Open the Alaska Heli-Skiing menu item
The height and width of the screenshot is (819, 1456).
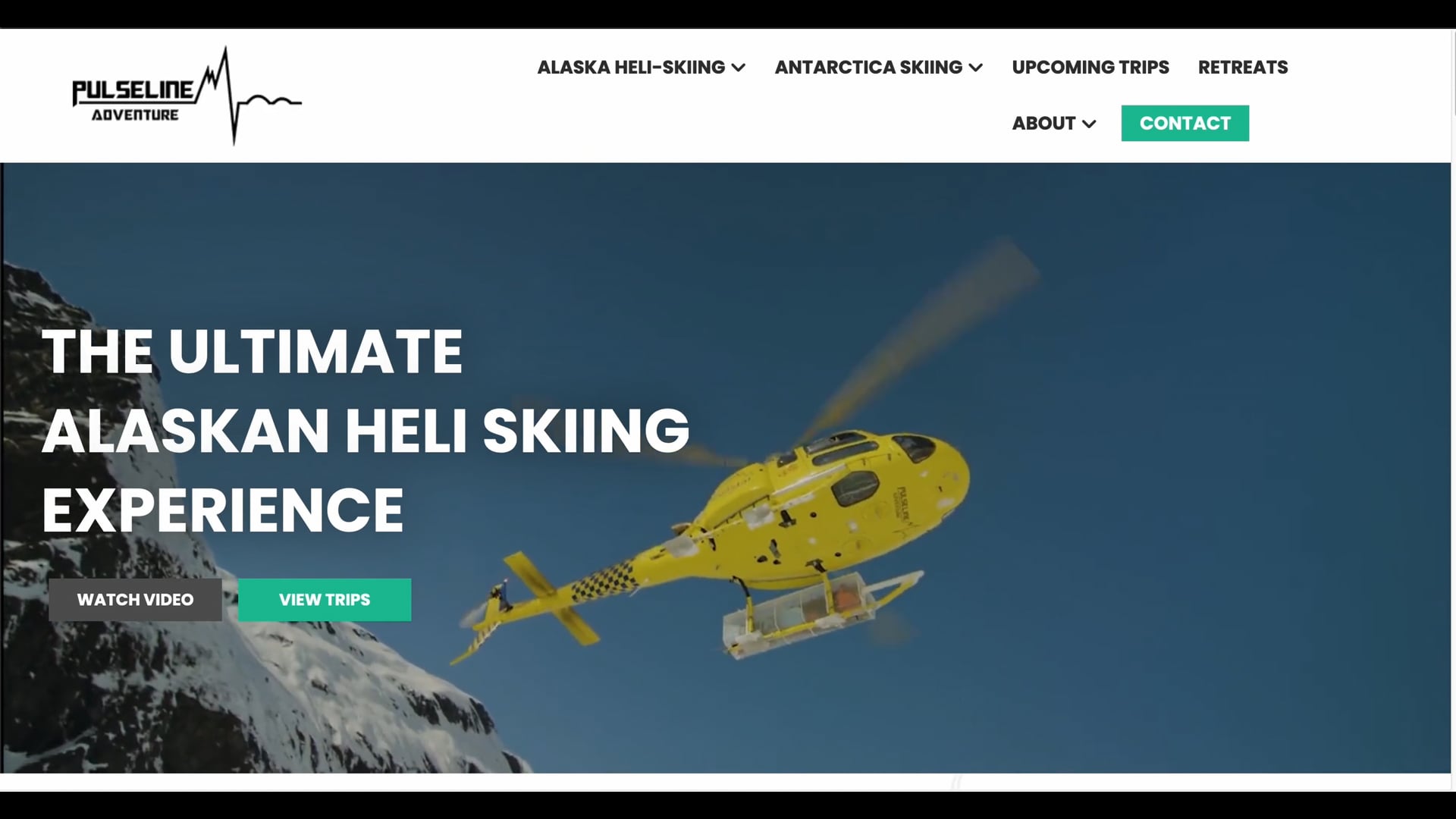click(x=631, y=67)
